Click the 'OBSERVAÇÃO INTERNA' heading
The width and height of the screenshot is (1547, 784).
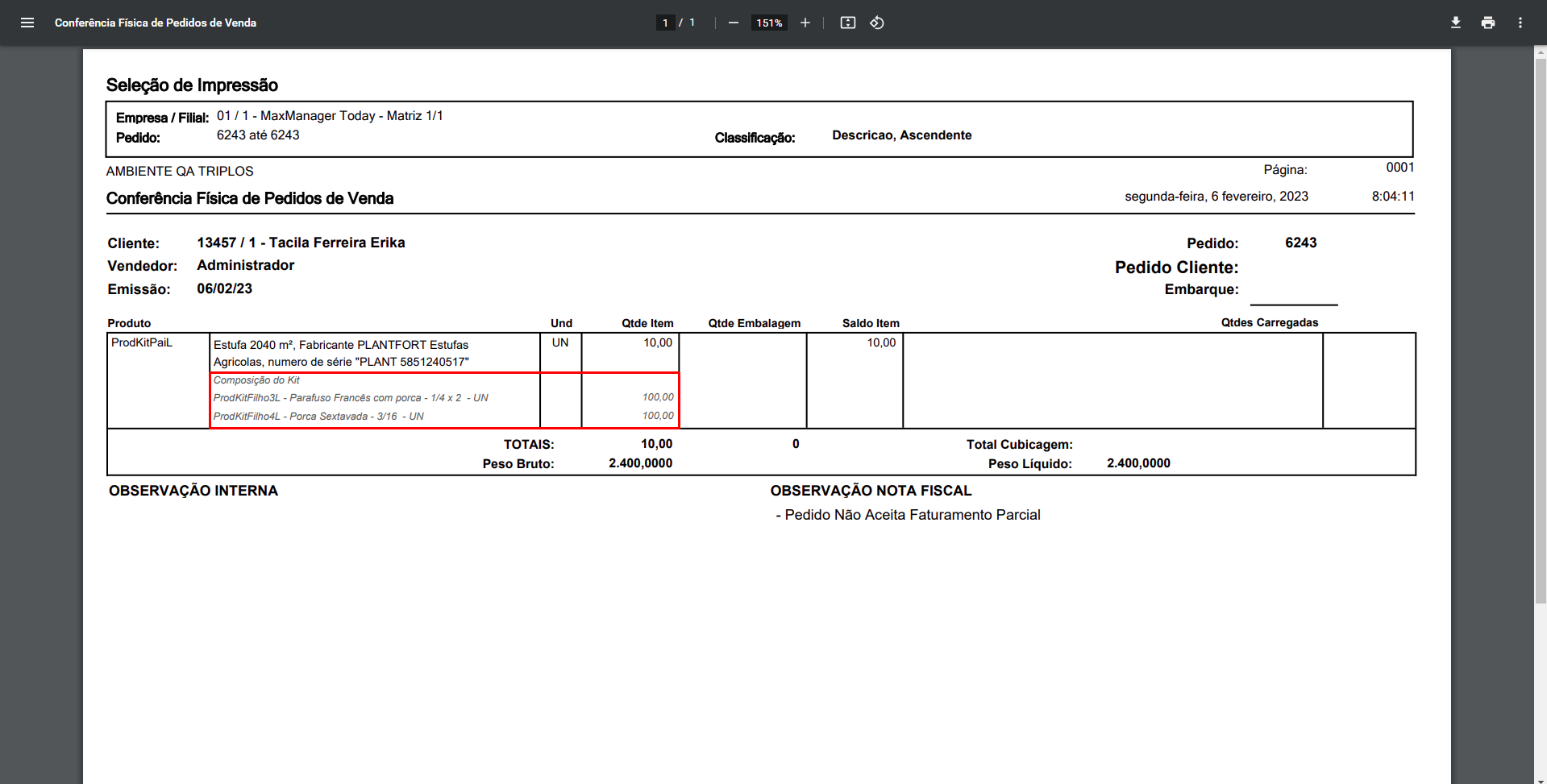pyautogui.click(x=193, y=491)
